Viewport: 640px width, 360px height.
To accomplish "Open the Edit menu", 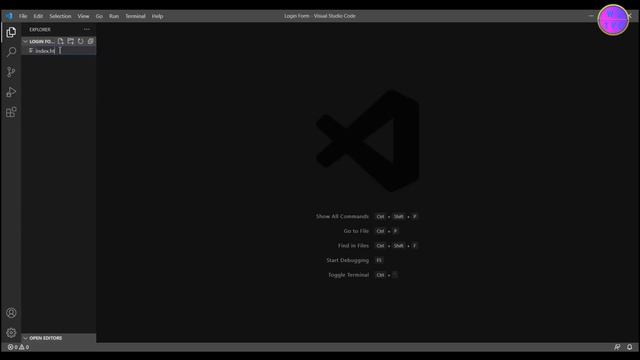I will pos(38,16).
